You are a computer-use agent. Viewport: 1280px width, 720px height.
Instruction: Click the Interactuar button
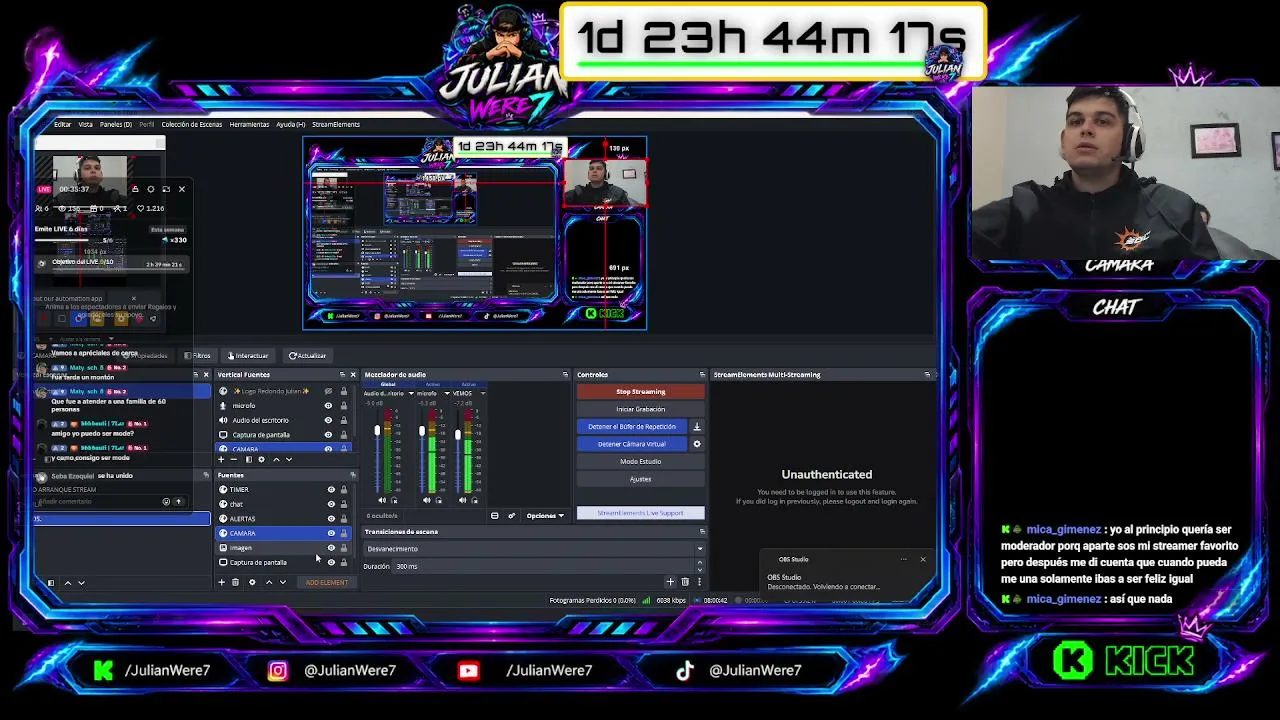coord(247,356)
